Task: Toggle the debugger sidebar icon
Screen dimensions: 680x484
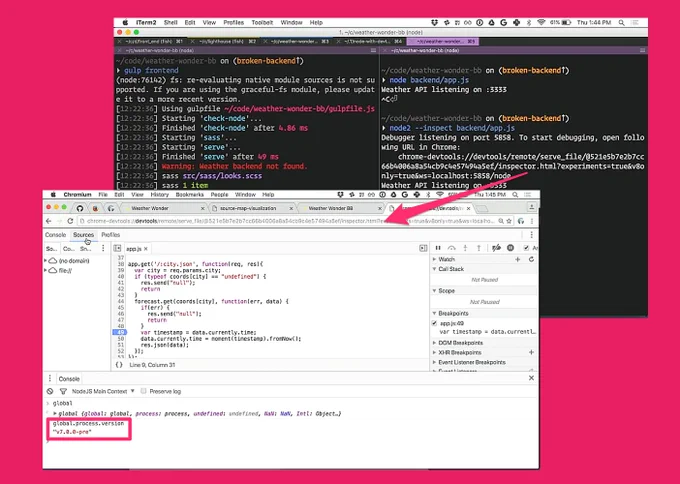Action: coord(423,248)
